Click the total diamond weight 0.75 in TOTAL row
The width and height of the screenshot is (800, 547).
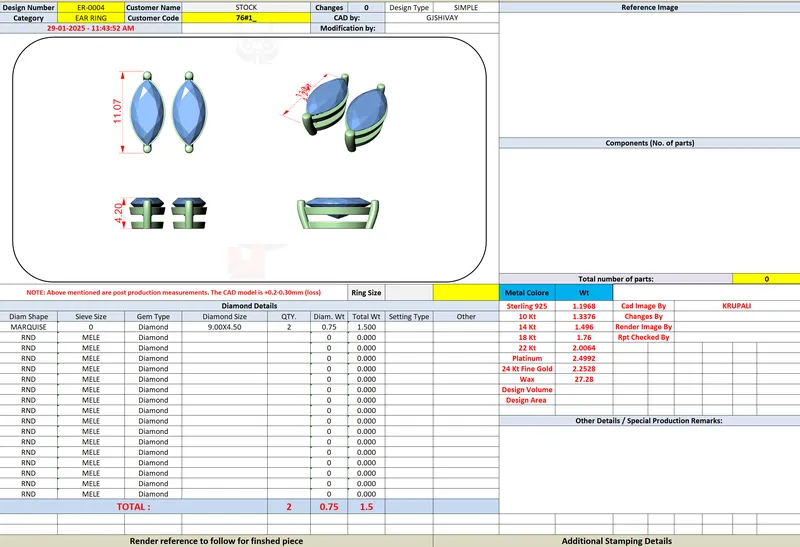[329, 507]
